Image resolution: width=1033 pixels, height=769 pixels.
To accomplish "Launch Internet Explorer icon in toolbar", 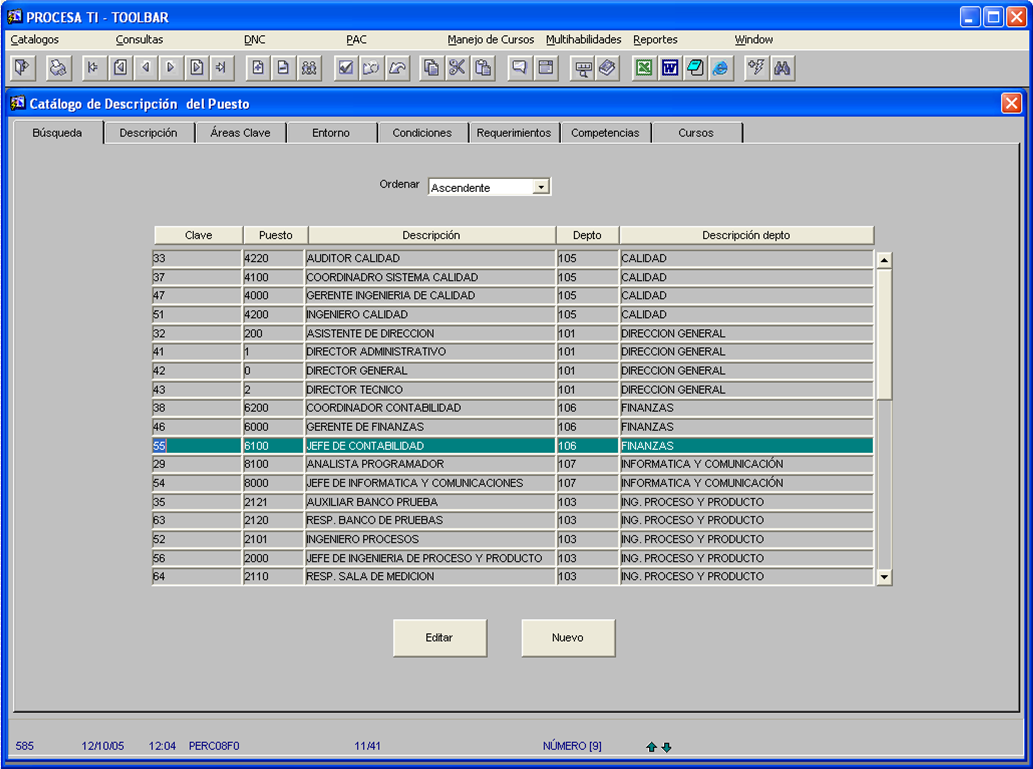I will [720, 68].
